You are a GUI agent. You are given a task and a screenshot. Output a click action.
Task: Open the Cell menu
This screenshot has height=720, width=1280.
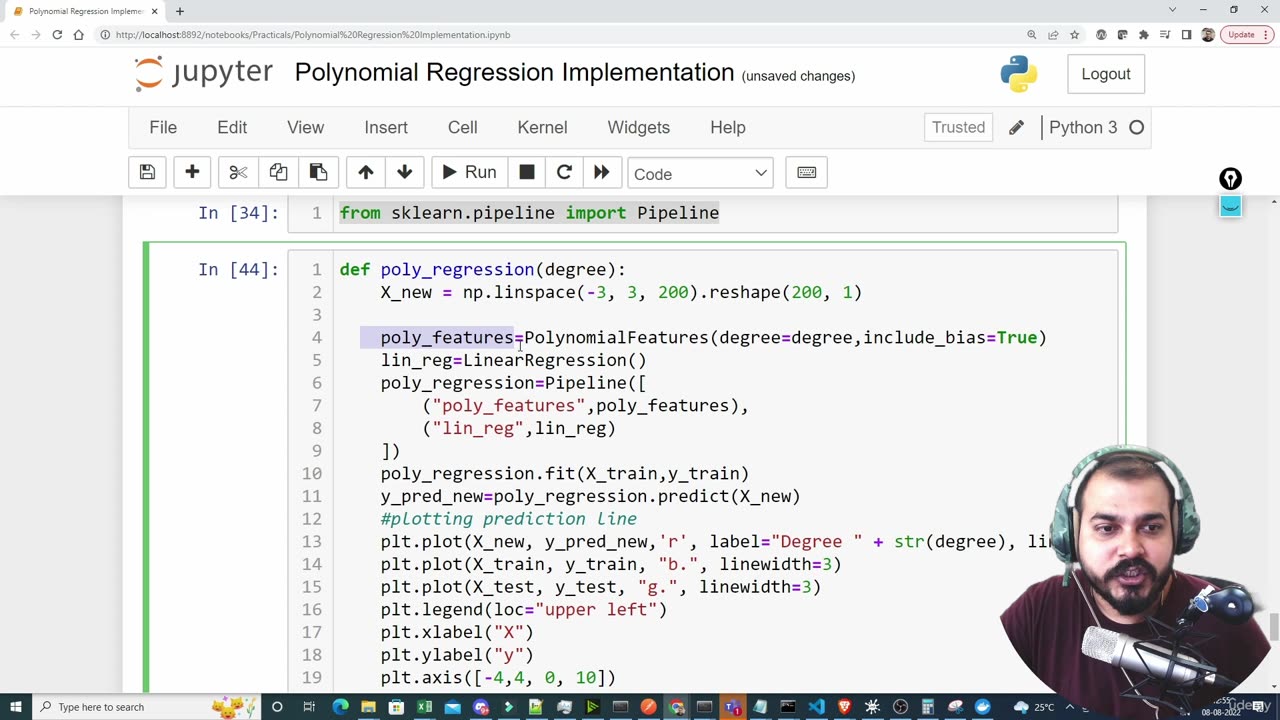[463, 127]
